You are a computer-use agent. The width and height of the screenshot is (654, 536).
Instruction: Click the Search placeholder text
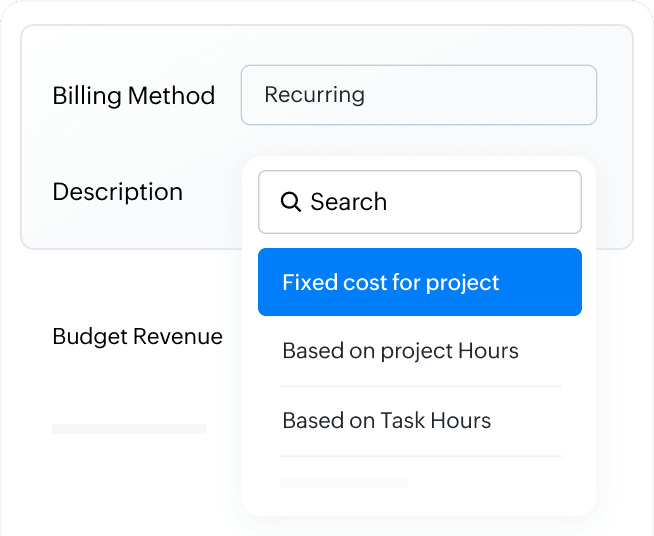[348, 202]
